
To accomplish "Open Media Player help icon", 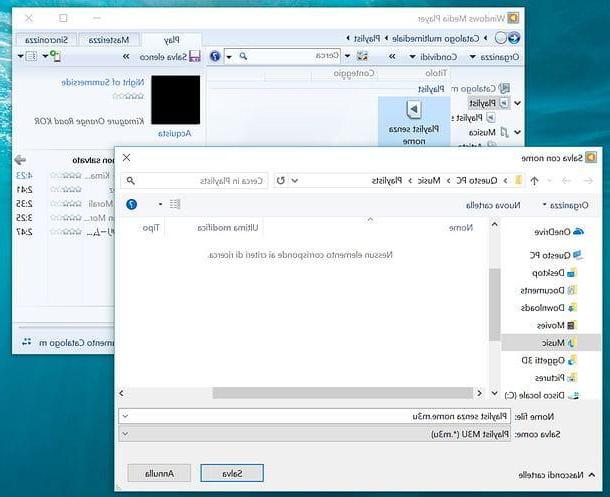I will point(215,56).
